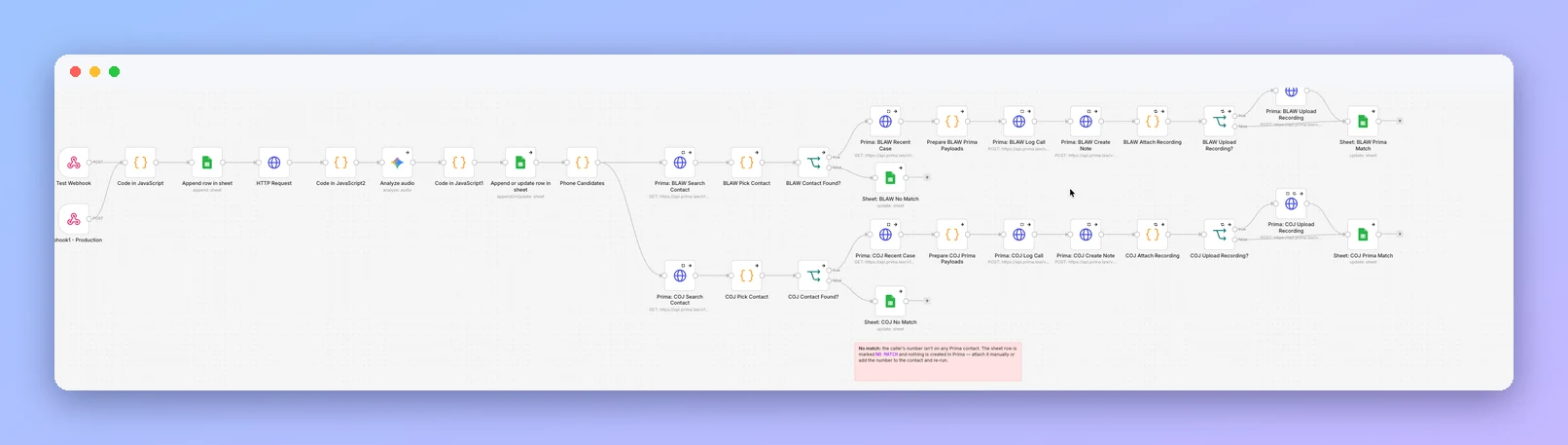Click the yellow minimize window button
The image size is (1568, 445).
(x=95, y=72)
